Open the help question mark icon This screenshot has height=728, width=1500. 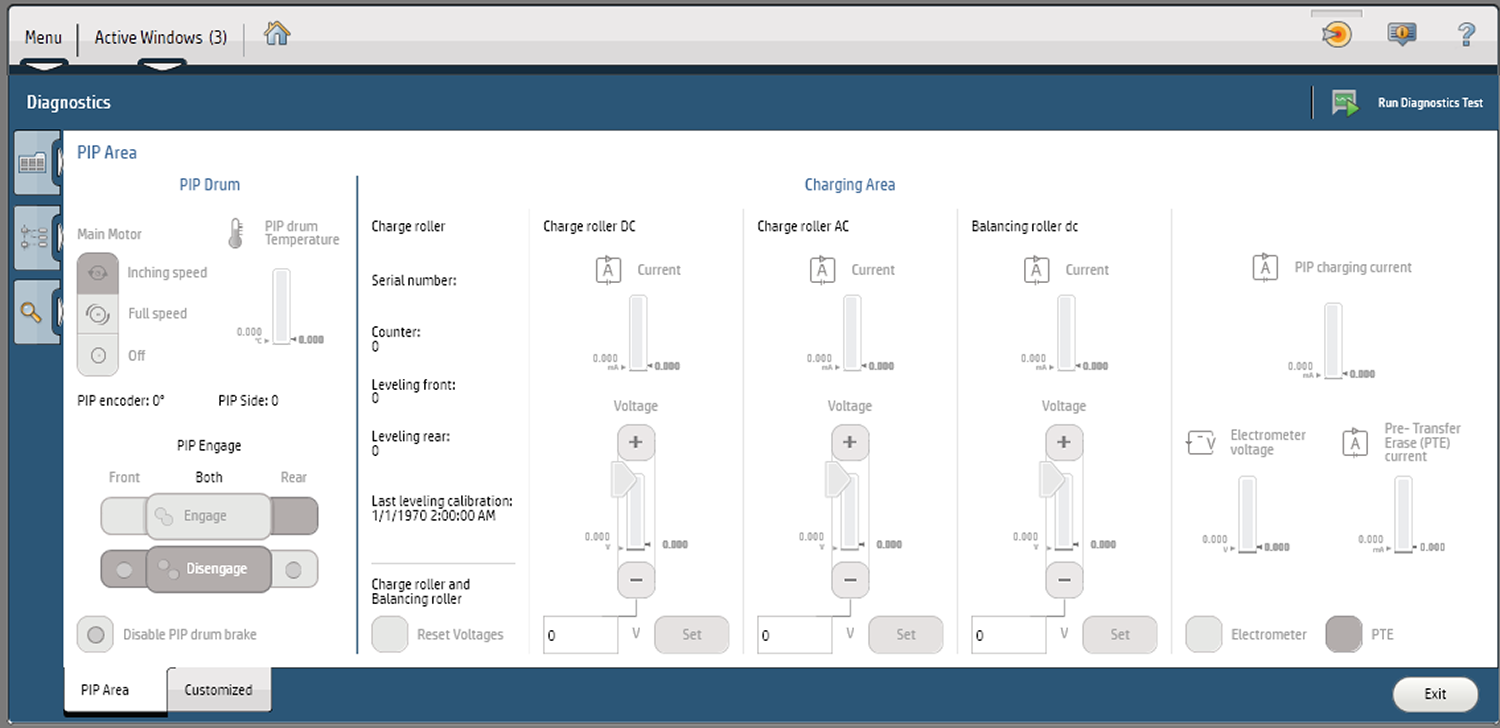point(1466,35)
